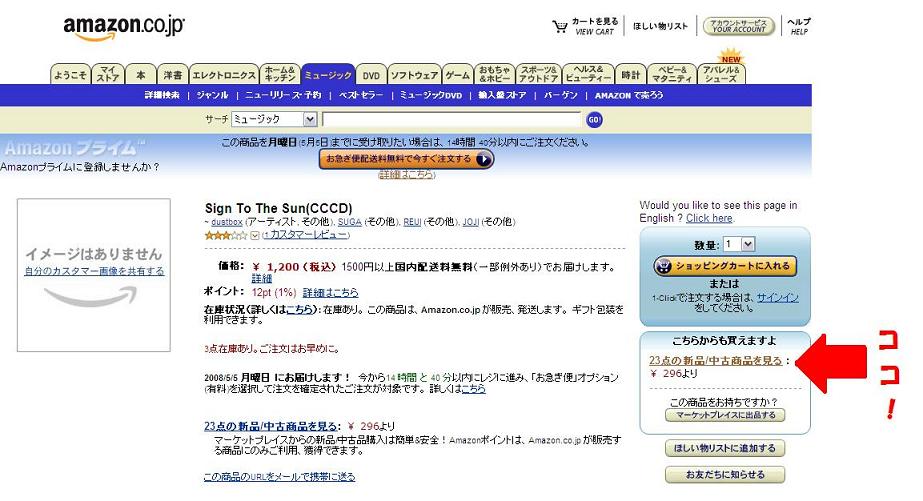Screen dimensions: 923x501
Task: Click the SUGA link
Action: pos(349,222)
